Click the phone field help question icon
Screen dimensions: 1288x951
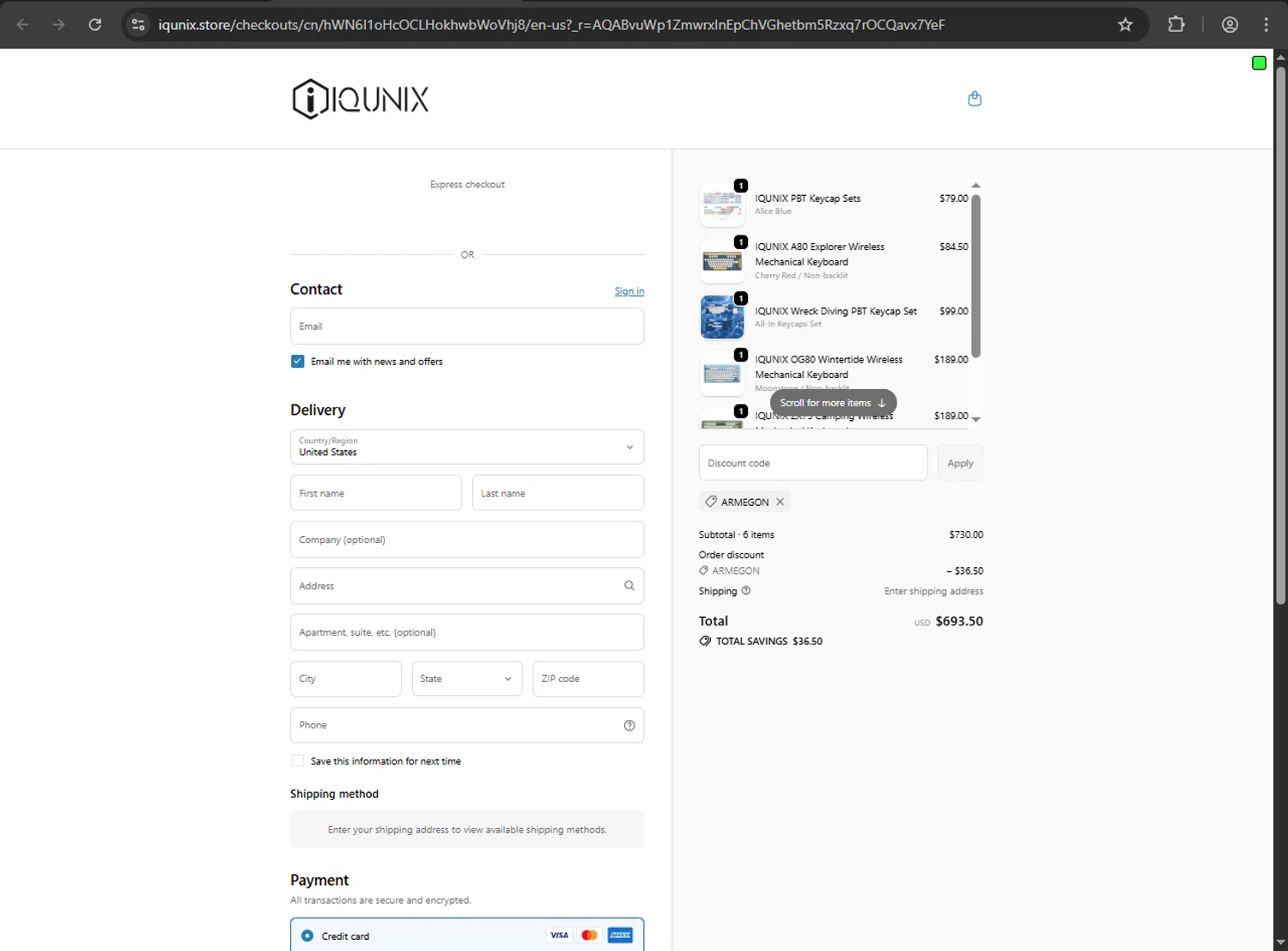tap(629, 725)
